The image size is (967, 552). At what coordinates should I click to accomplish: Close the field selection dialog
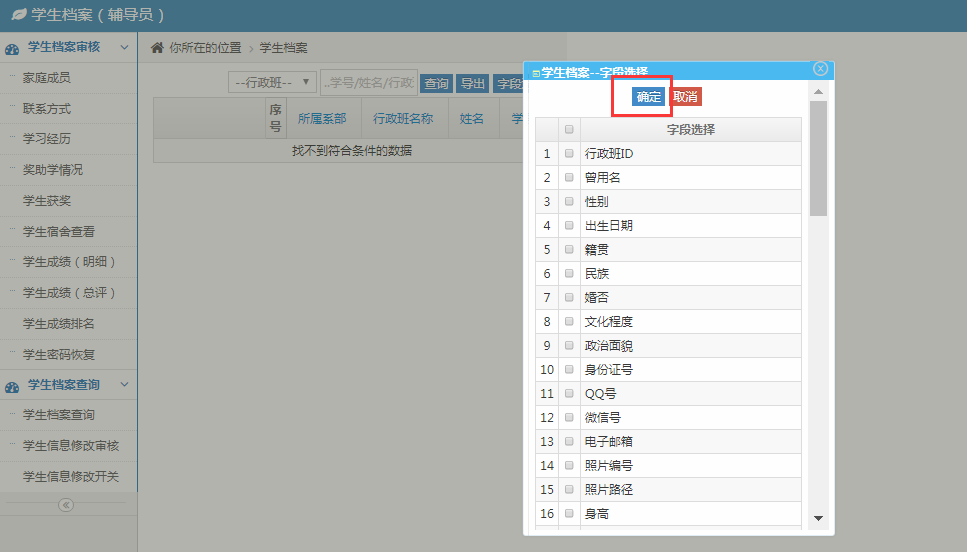(820, 69)
